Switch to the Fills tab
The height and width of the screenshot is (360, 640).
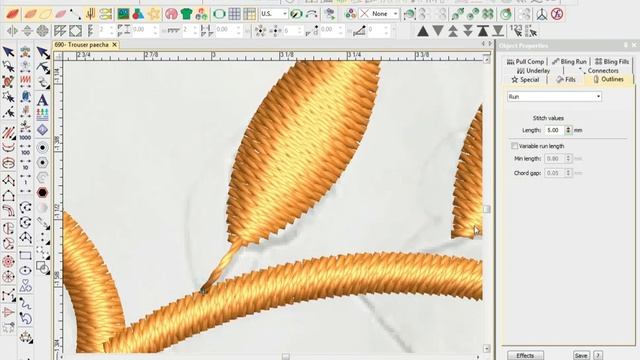566,80
